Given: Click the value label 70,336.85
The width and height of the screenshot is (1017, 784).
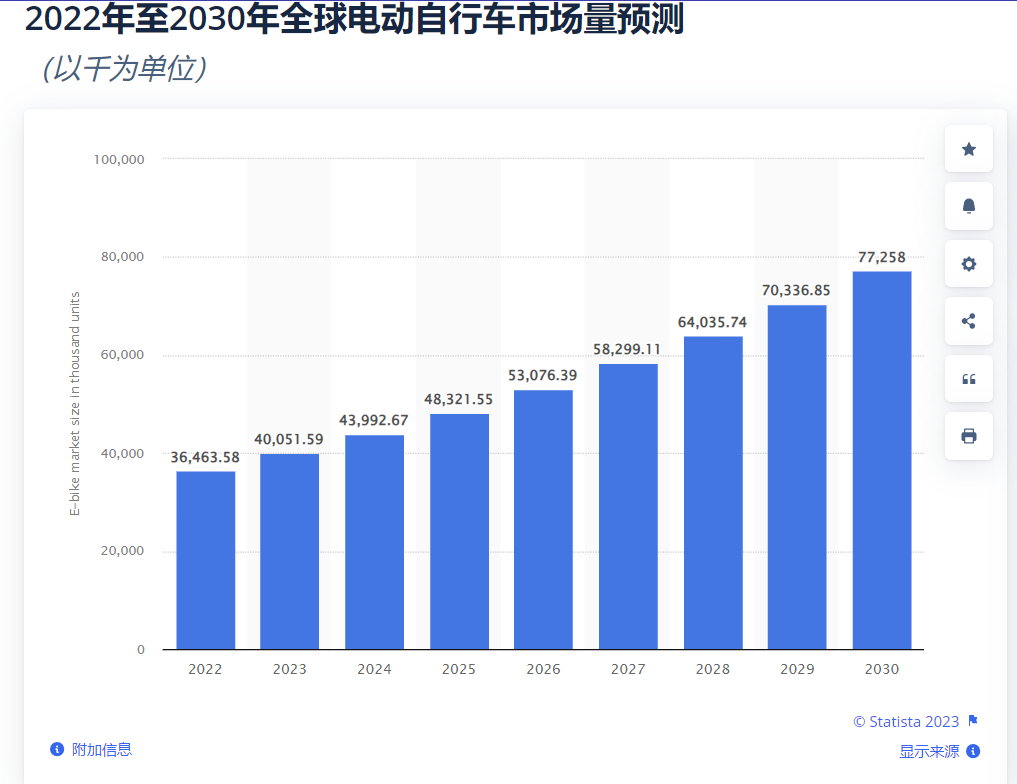Looking at the screenshot, I should 796,291.
